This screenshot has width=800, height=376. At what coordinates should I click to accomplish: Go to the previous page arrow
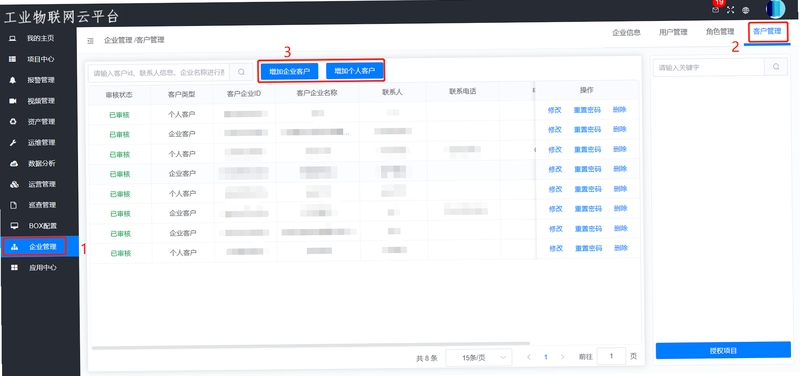pyautogui.click(x=529, y=358)
